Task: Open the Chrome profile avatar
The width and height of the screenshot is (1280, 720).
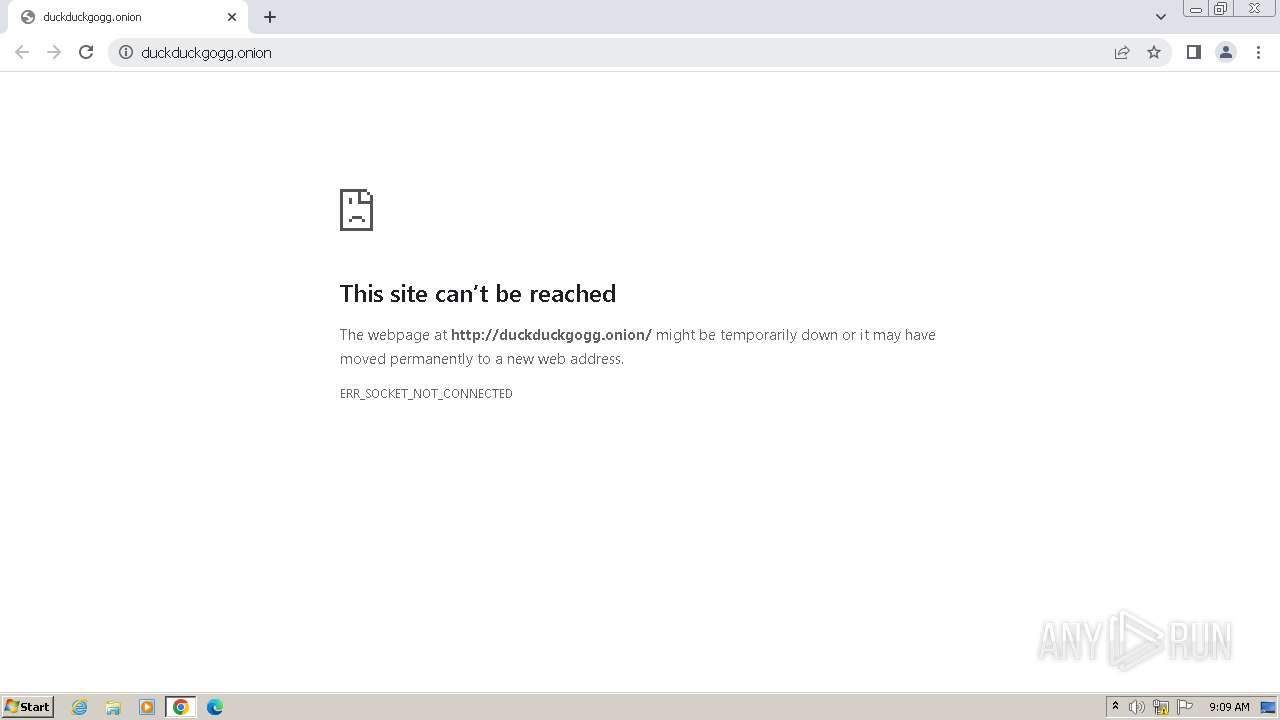Action: coord(1226,52)
